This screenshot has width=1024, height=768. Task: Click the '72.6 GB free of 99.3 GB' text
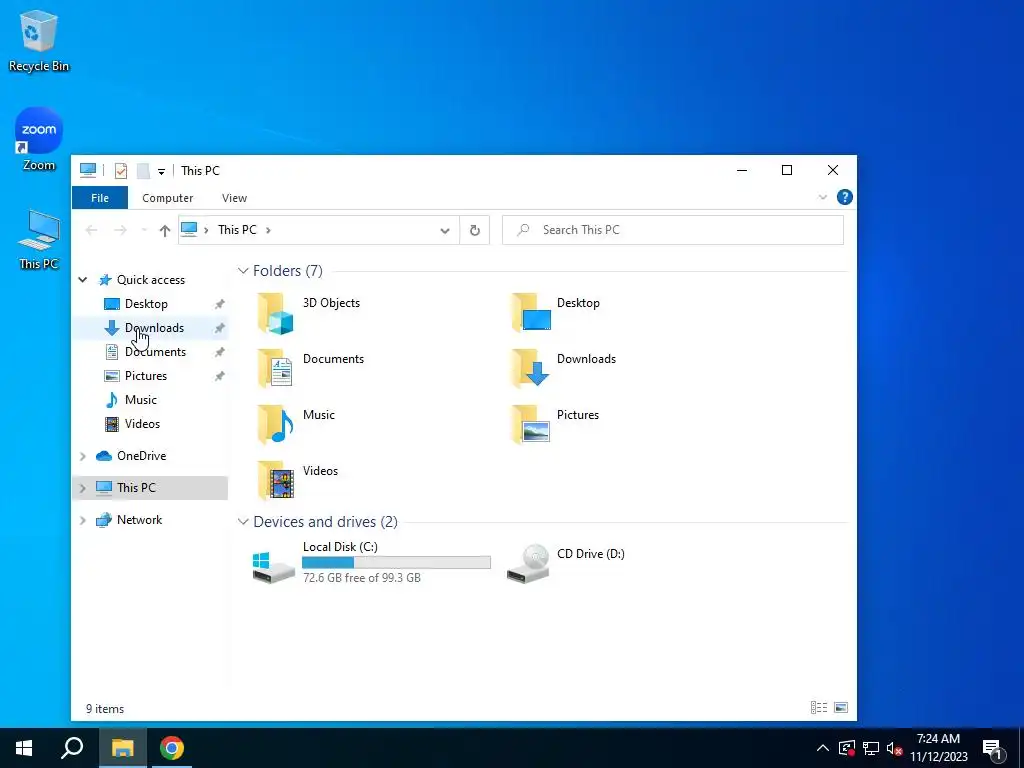362,578
